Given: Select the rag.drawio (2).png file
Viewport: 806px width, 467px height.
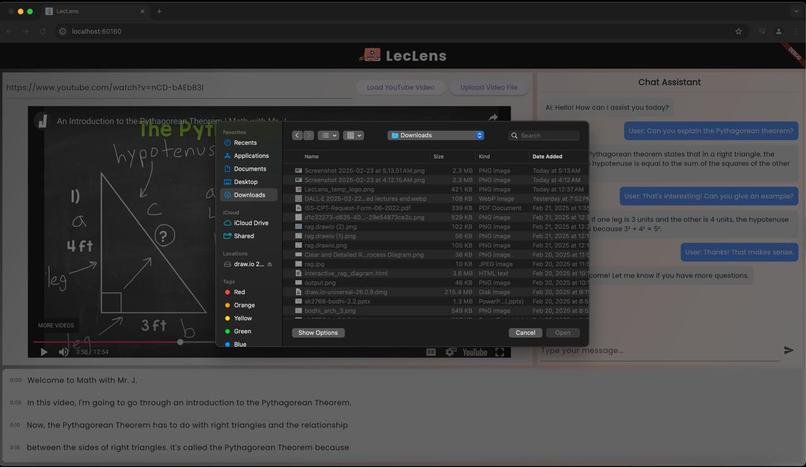Looking at the screenshot, I should coord(435,227).
